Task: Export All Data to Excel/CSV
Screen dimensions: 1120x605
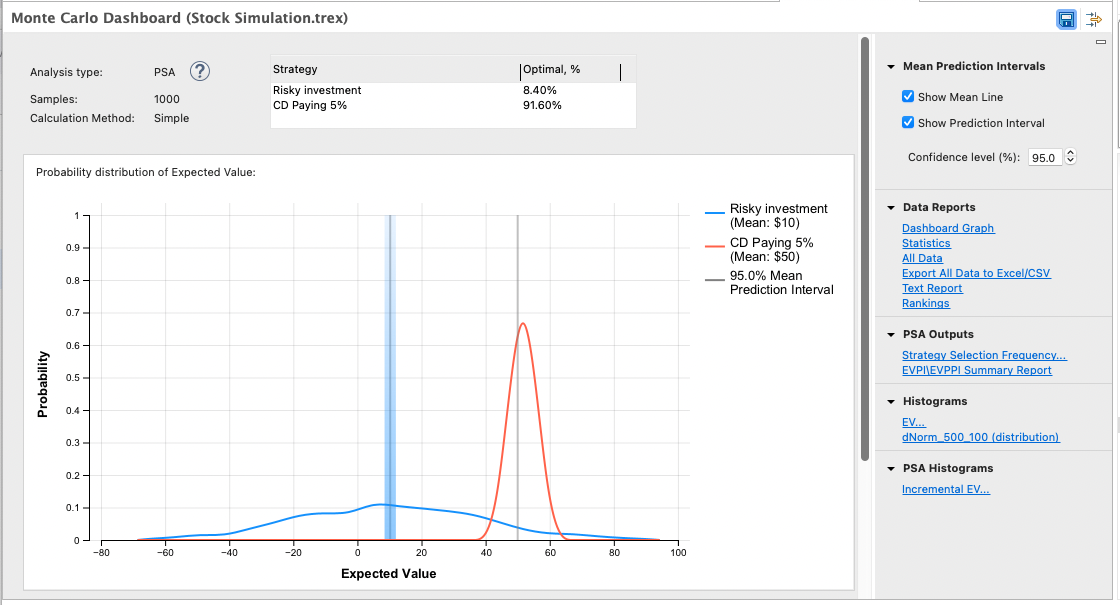Action: tap(976, 273)
